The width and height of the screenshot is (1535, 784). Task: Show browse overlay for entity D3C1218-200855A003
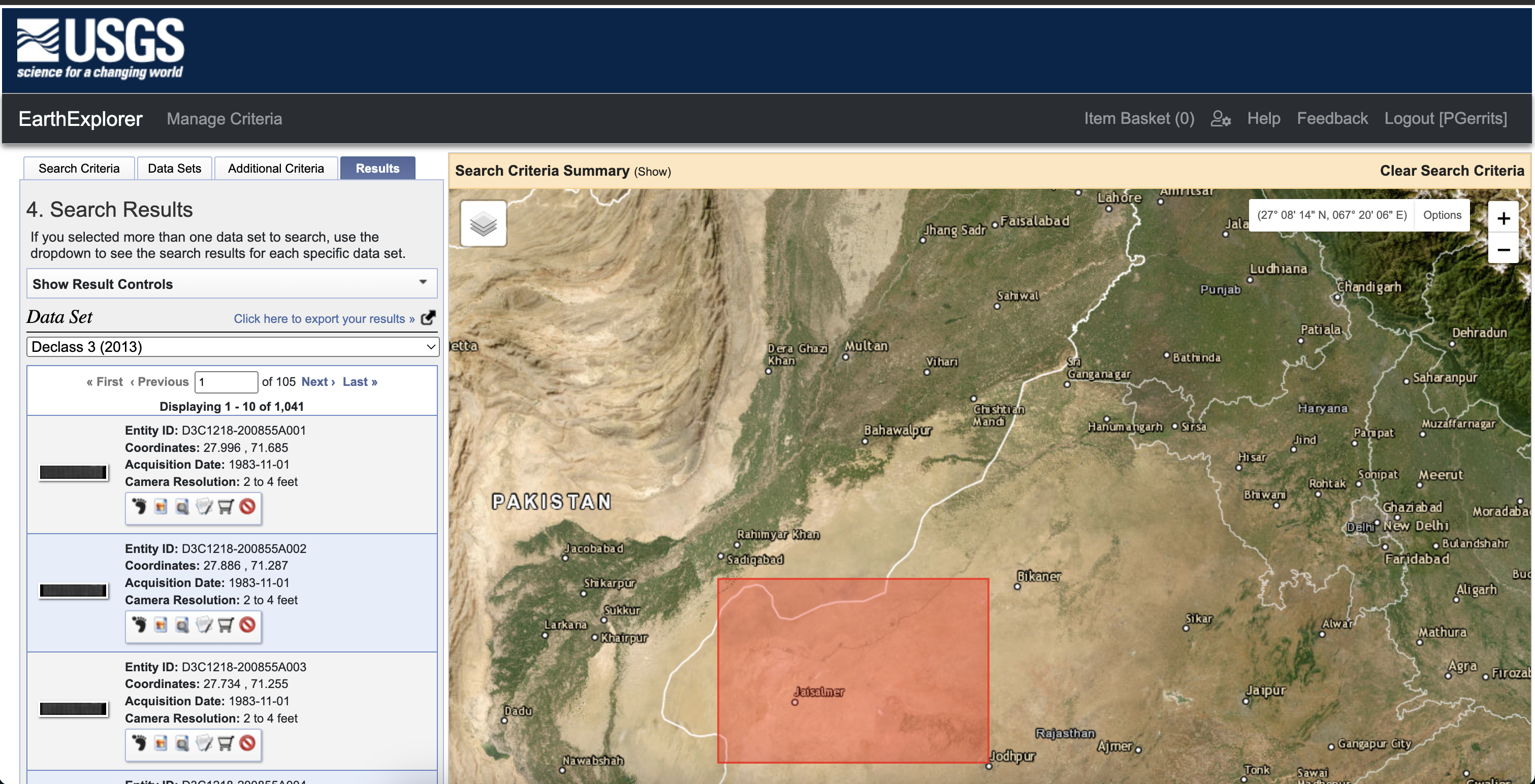[x=161, y=743]
